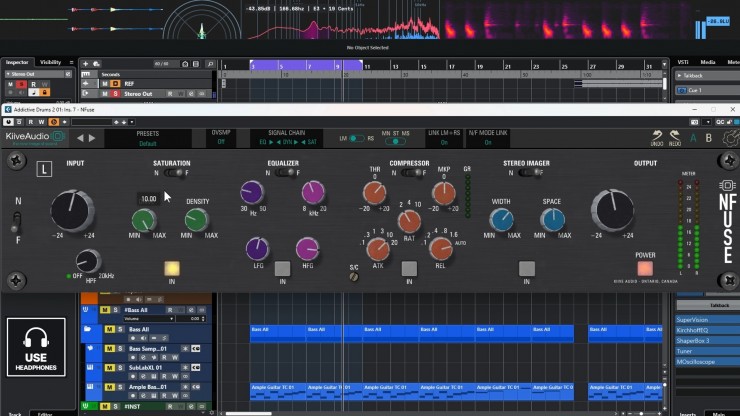
Task: Flip the Compressor N/F switch
Action: click(x=411, y=173)
